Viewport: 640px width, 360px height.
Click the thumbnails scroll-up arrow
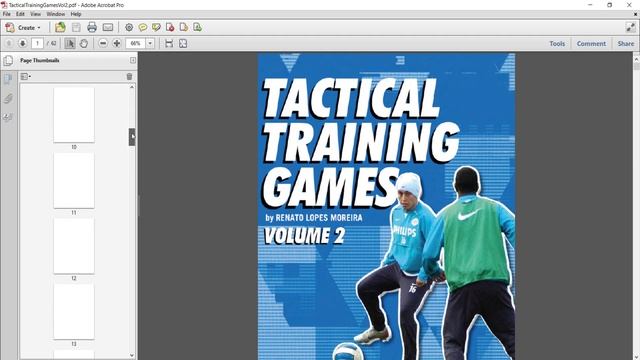pos(132,87)
